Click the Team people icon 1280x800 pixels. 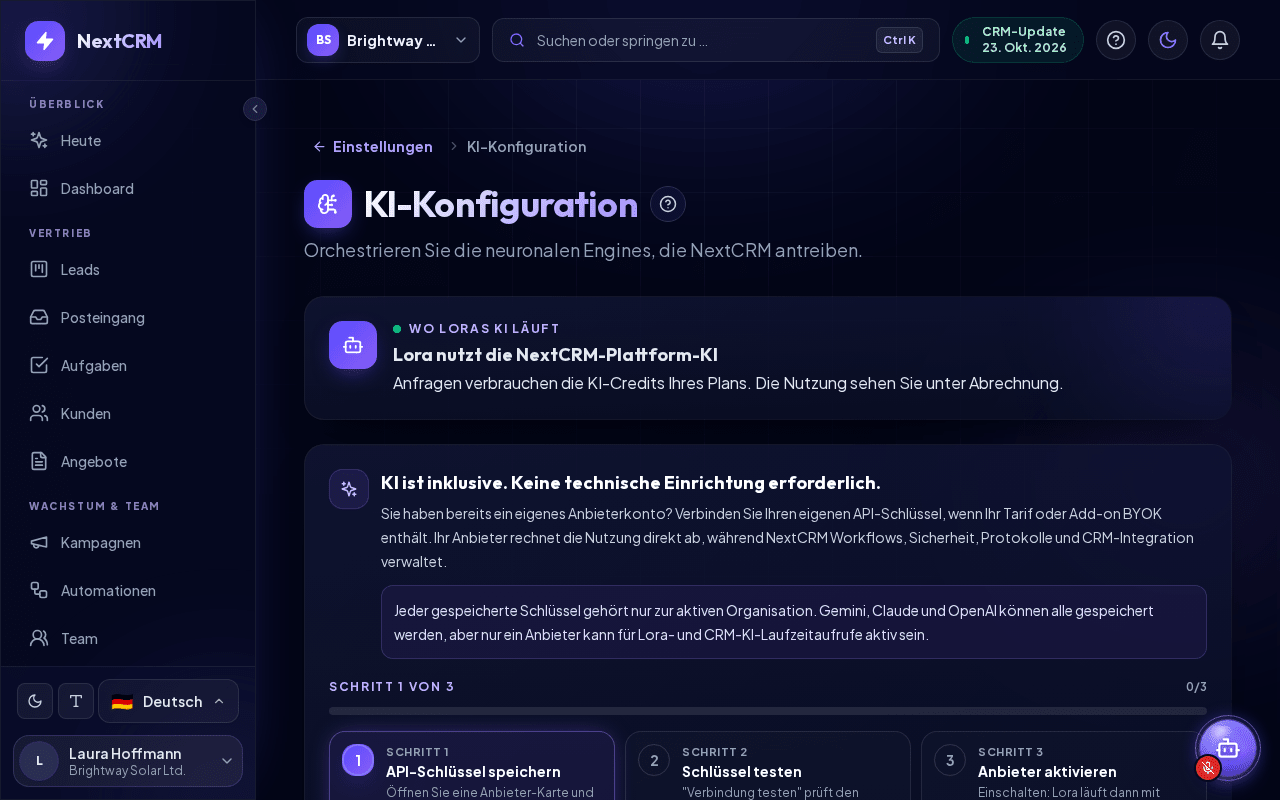[x=39, y=638]
